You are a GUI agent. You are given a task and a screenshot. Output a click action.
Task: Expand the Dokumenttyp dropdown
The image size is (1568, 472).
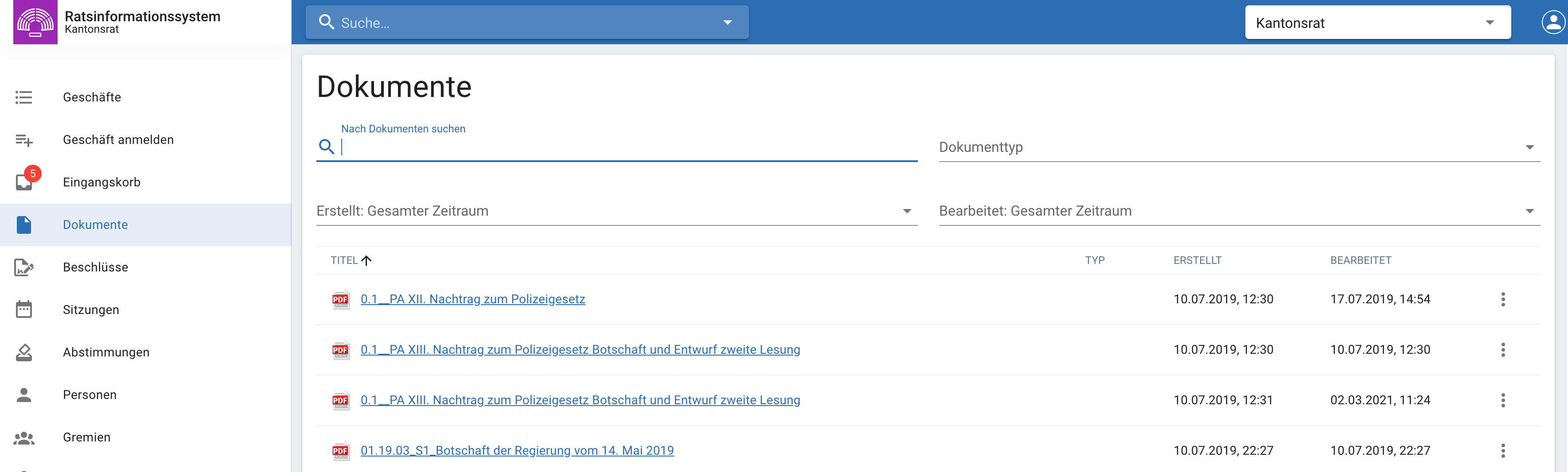pyautogui.click(x=1239, y=147)
